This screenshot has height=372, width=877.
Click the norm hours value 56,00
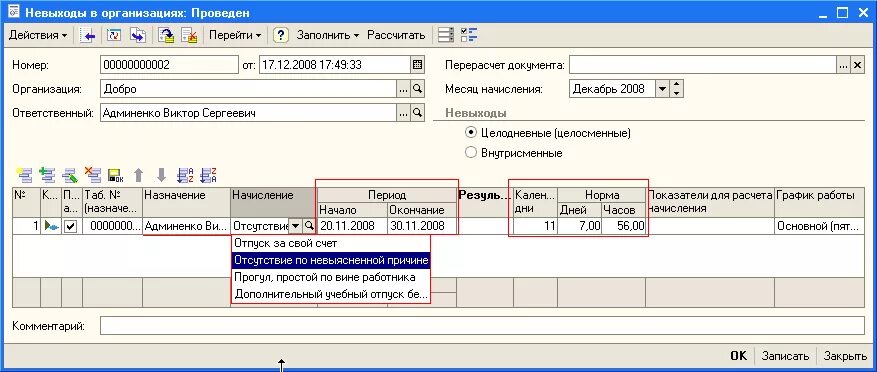624,227
